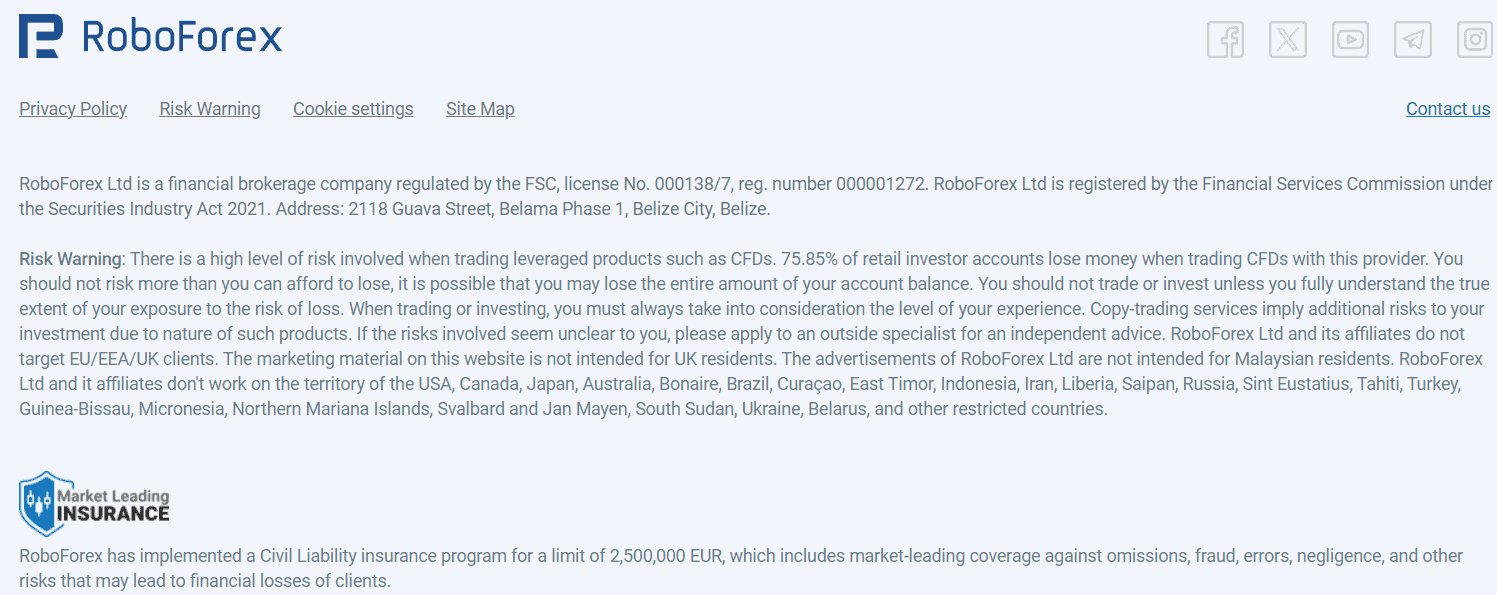Image resolution: width=1497 pixels, height=595 pixels.
Task: Open the Contact us link
Action: point(1447,108)
